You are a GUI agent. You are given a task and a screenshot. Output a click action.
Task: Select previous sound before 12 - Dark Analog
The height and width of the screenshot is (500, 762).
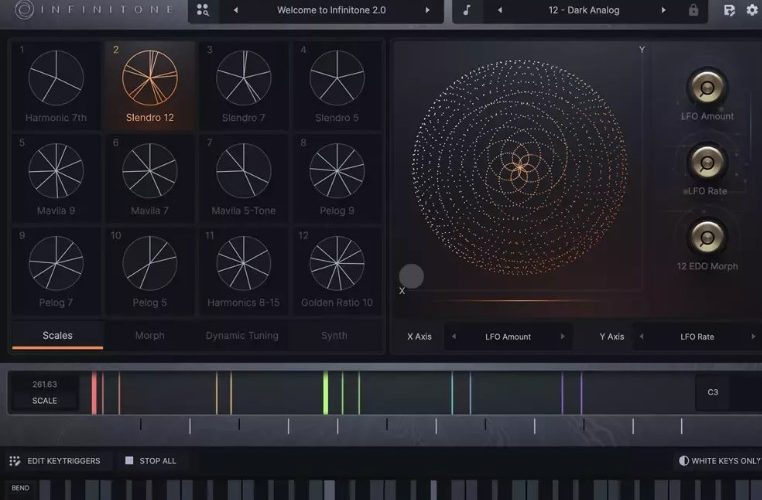500,10
